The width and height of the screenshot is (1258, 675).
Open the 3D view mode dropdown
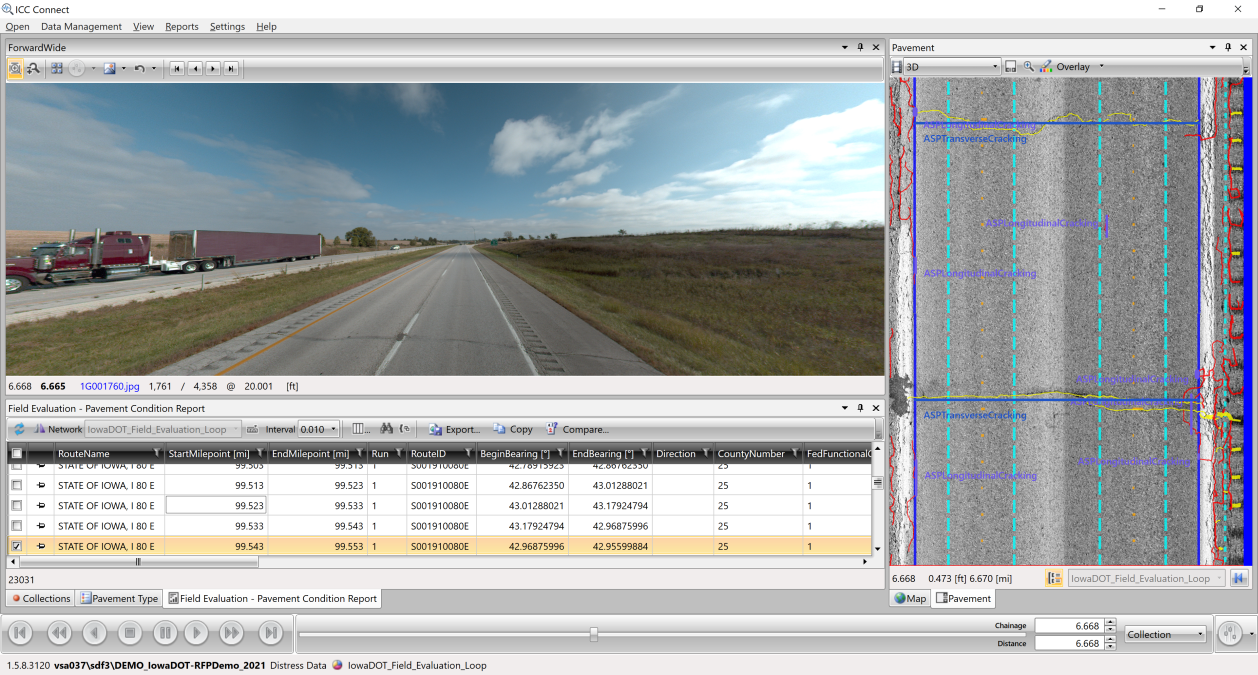click(x=951, y=67)
